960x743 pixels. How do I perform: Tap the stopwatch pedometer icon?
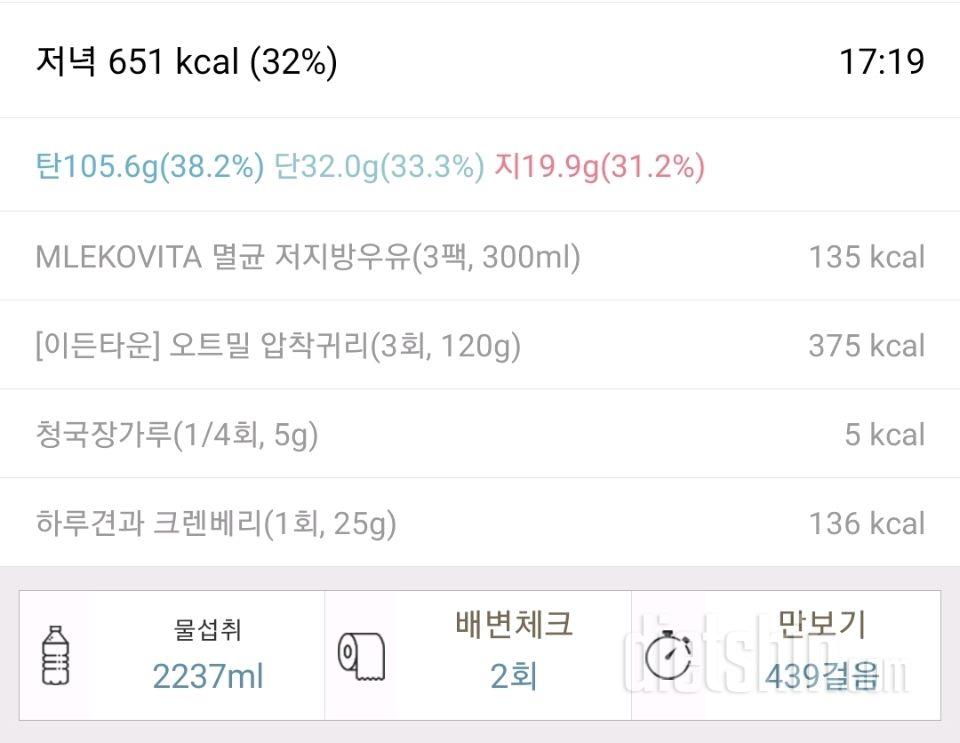667,655
